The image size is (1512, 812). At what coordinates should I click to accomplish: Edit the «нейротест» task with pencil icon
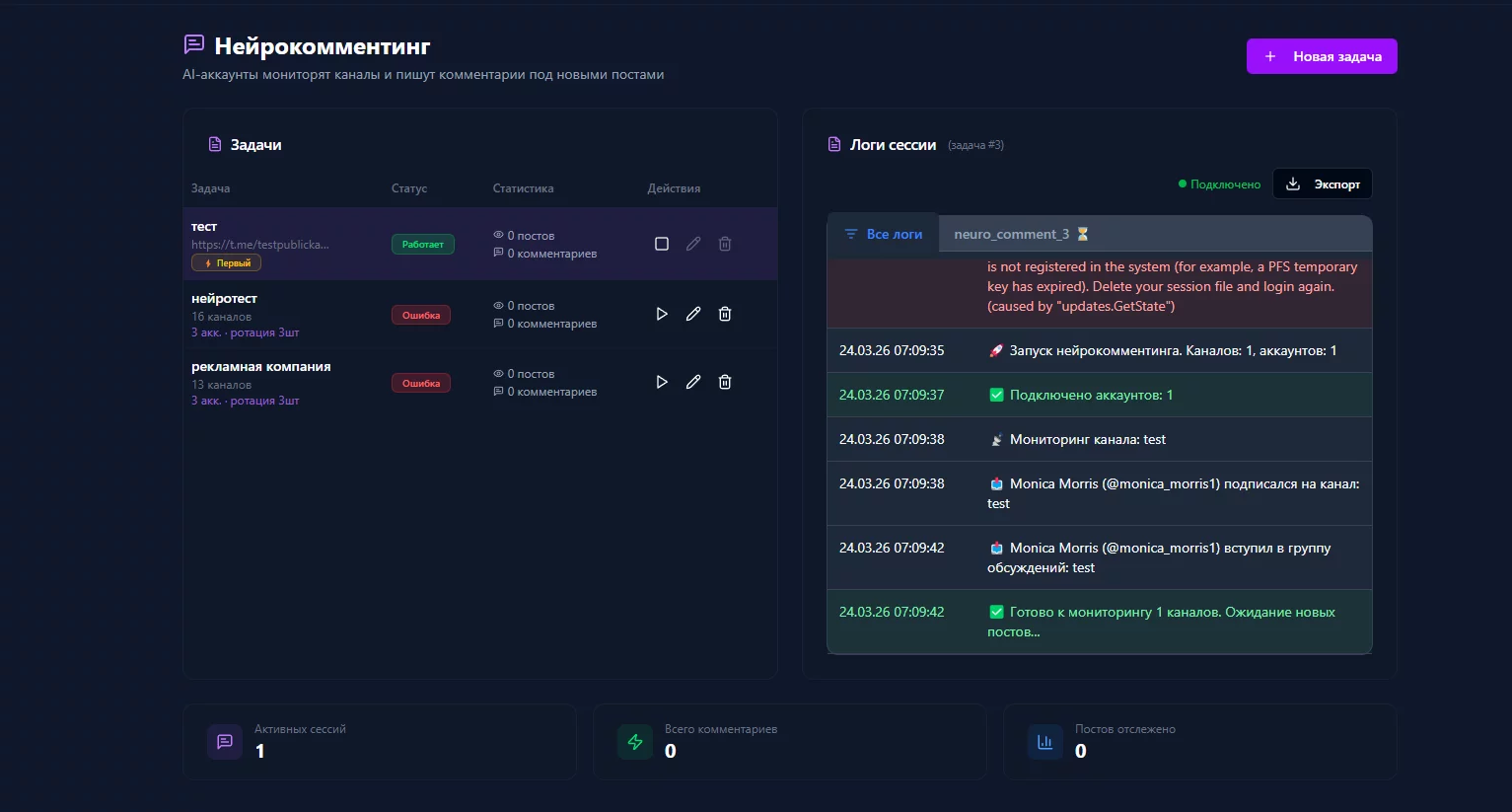coord(693,314)
